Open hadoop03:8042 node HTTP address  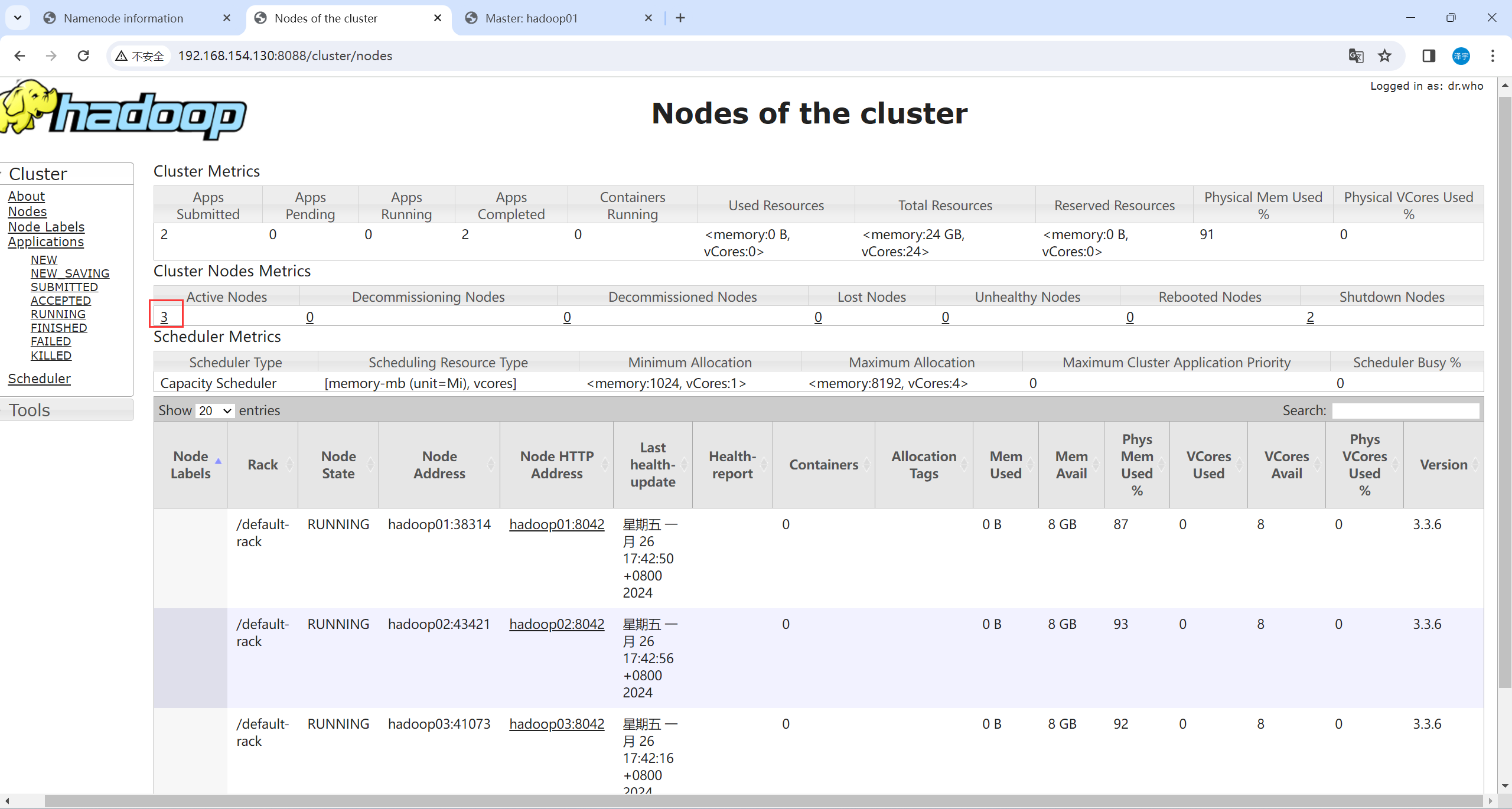(557, 724)
